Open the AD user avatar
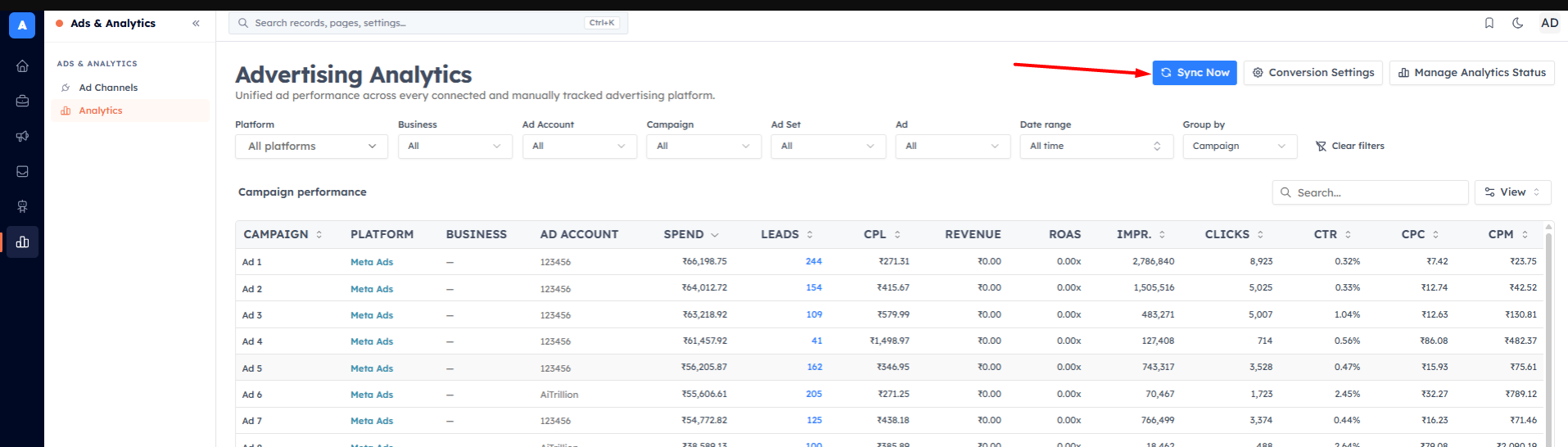 click(x=1549, y=23)
